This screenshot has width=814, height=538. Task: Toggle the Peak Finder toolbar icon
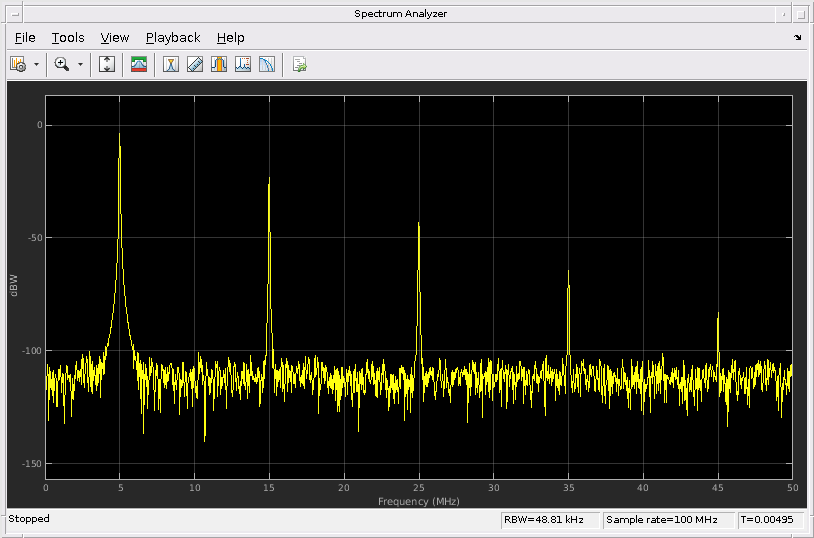[x=243, y=64]
